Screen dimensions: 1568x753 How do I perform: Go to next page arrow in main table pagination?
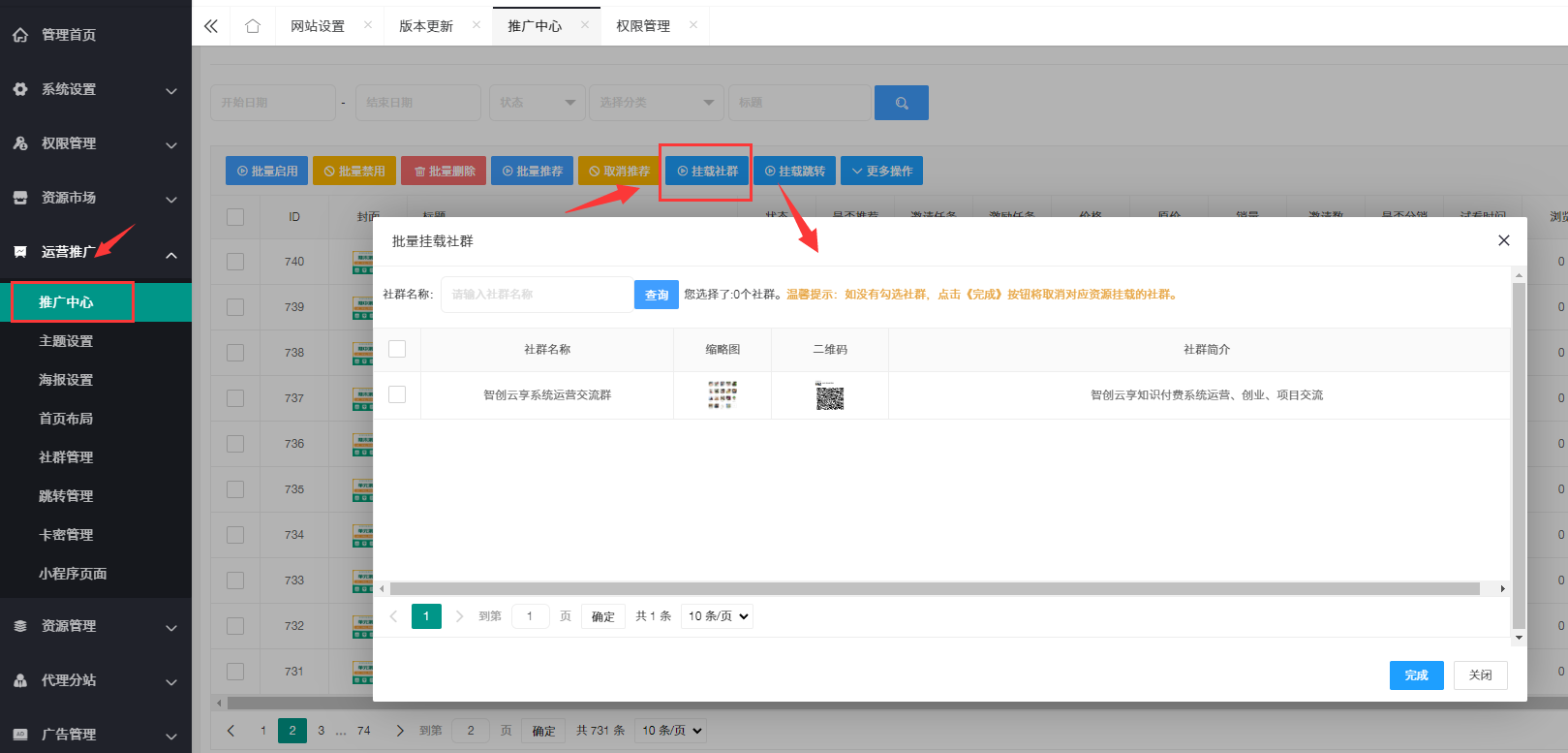coord(400,731)
